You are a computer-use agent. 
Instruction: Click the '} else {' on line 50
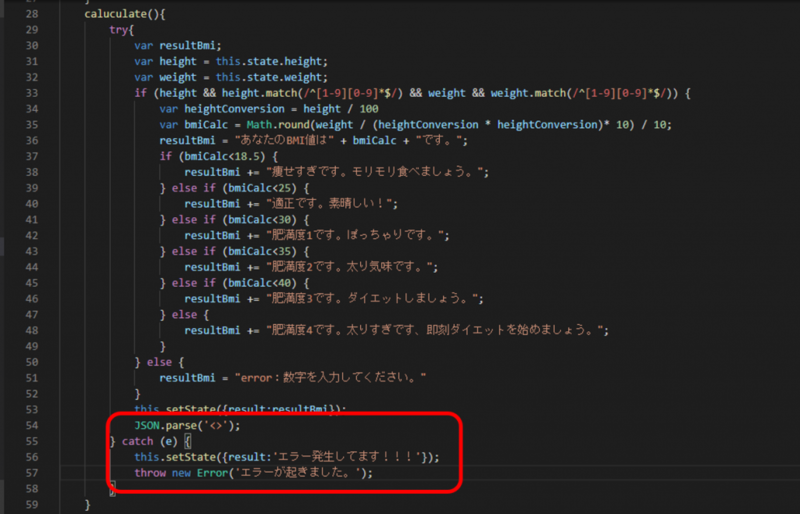[159, 362]
